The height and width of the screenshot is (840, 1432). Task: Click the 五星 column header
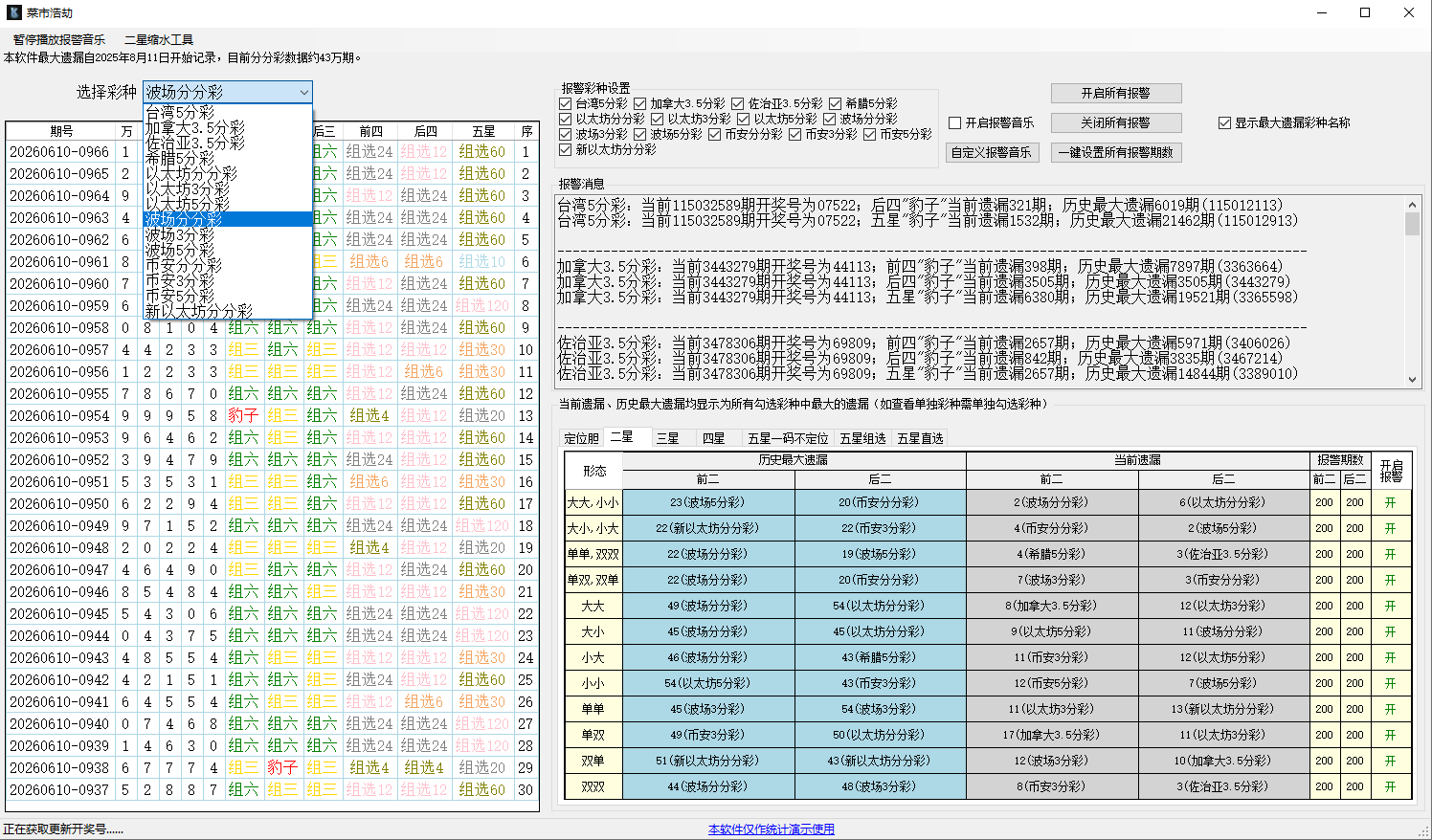click(x=483, y=131)
